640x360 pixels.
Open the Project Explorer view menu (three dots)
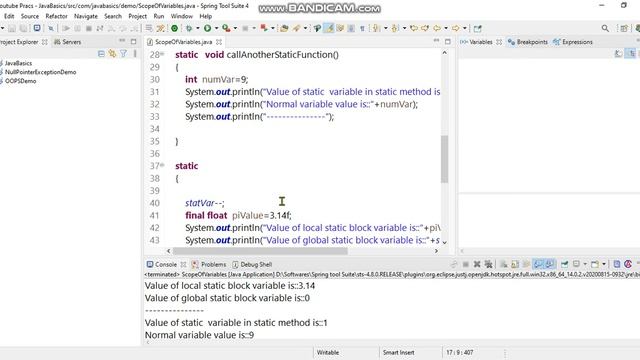click(135, 54)
